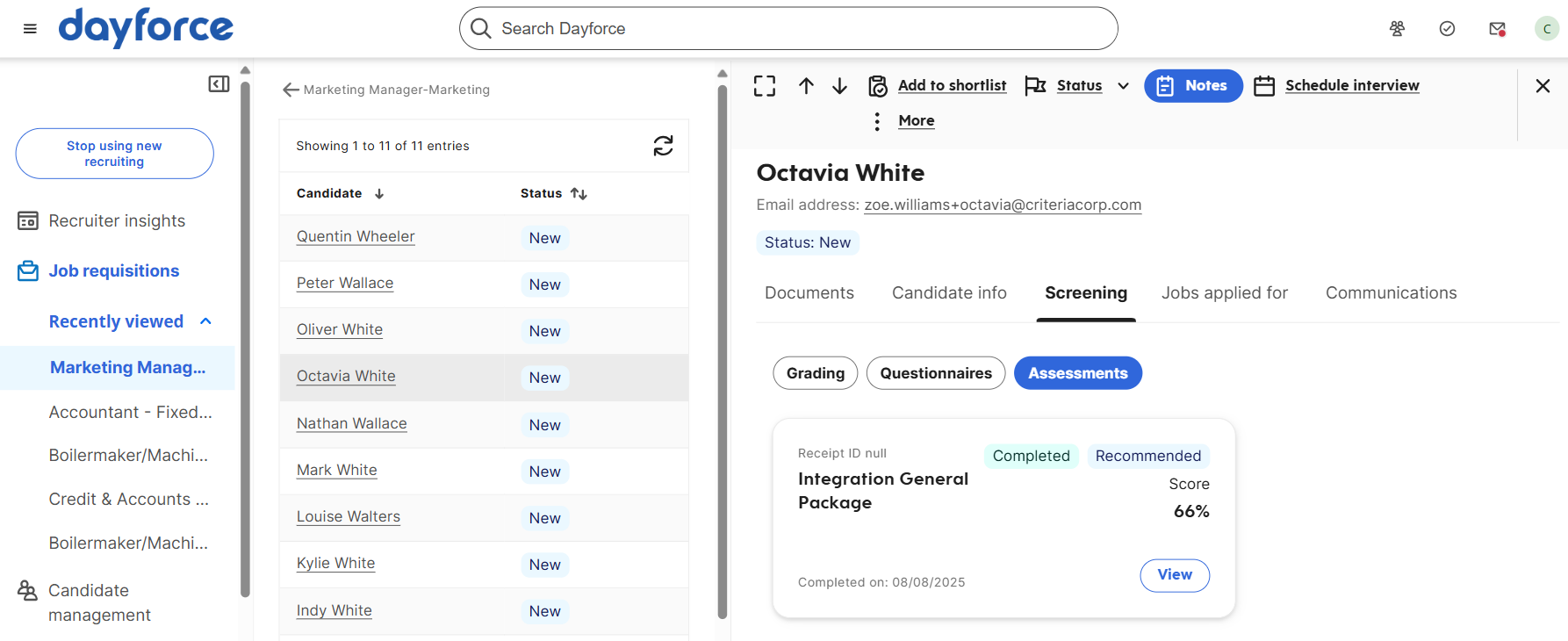Open candidate Nathan Wallace
Image resolution: width=1568 pixels, height=641 pixels.
click(352, 423)
